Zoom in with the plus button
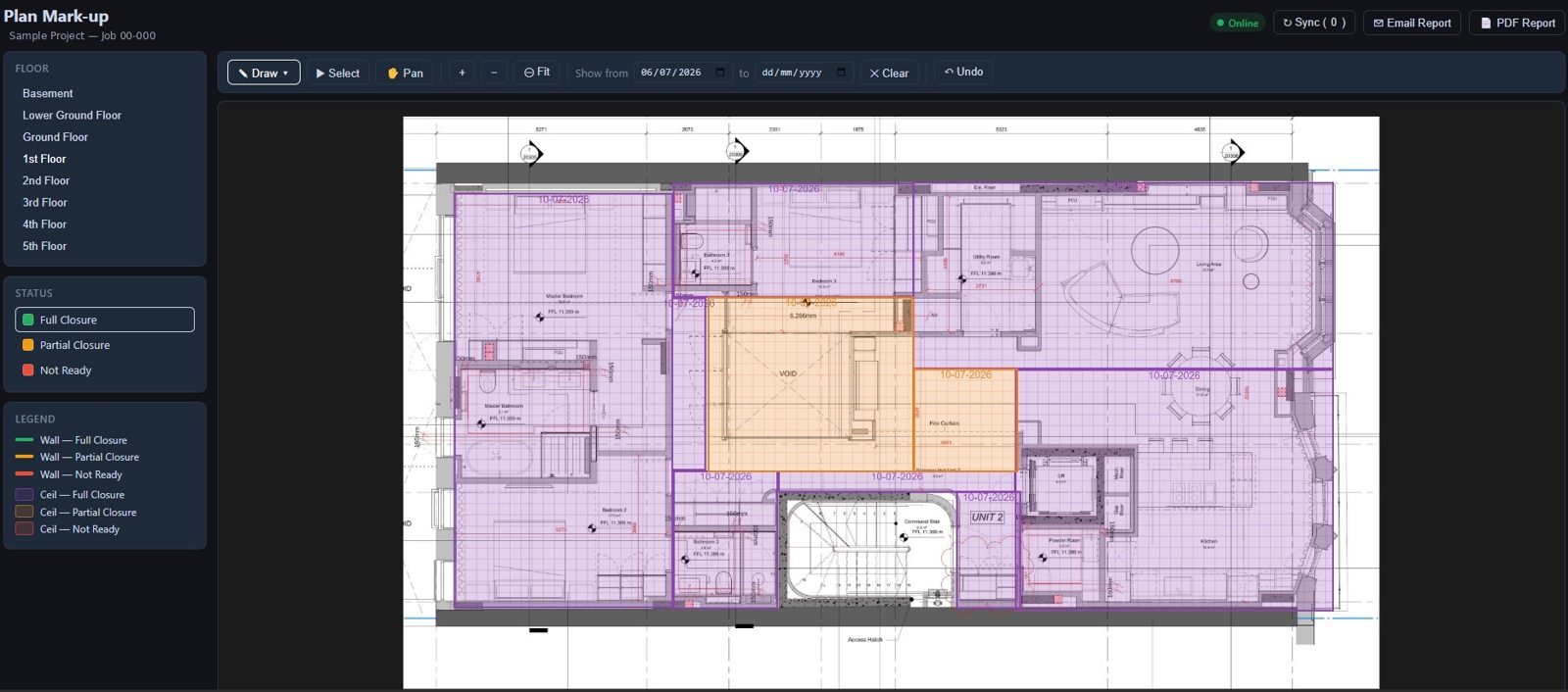This screenshot has width=1568, height=692. (x=462, y=73)
